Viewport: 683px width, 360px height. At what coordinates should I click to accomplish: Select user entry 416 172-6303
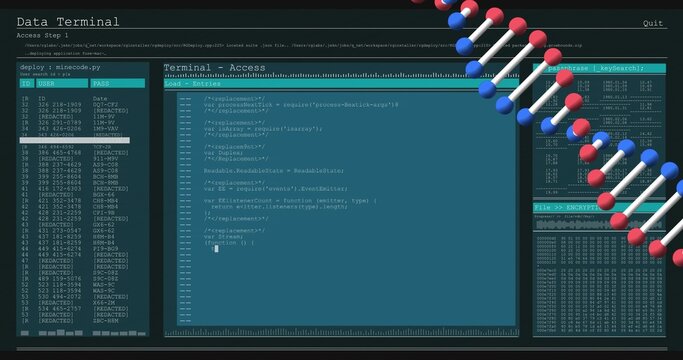[59, 189]
